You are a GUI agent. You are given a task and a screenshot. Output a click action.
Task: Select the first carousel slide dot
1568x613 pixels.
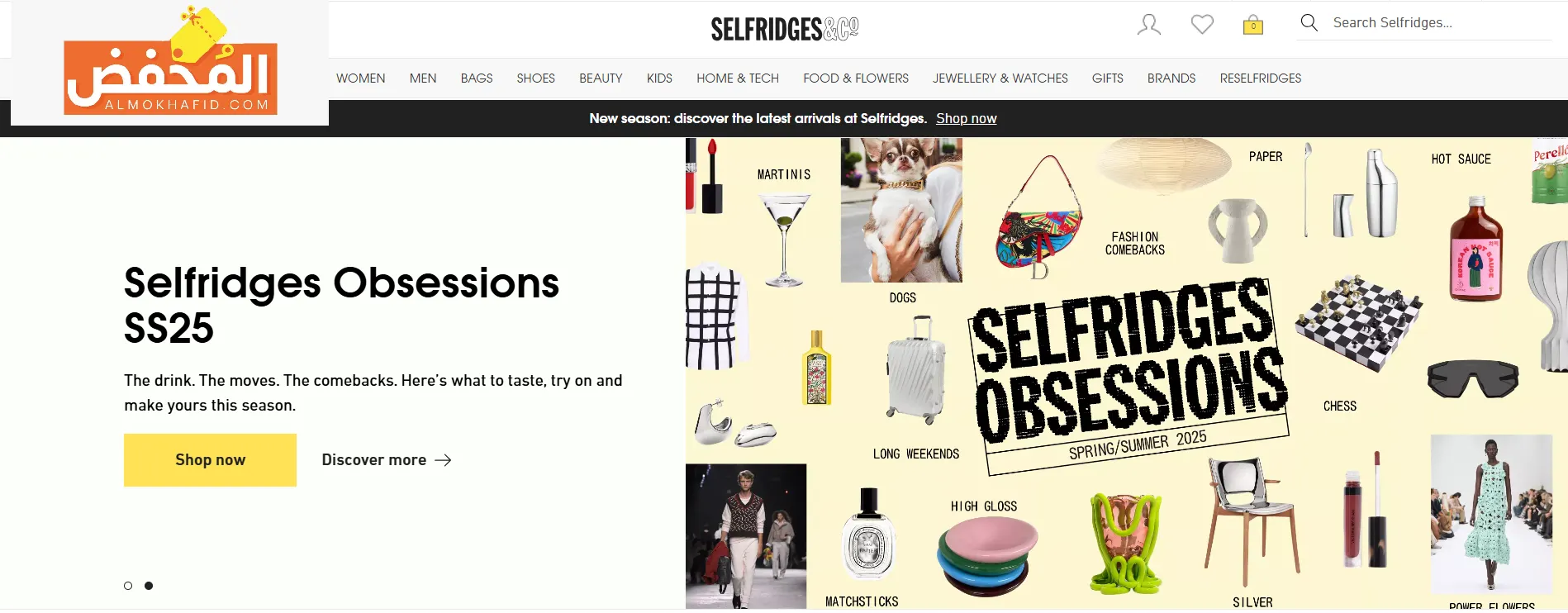click(x=128, y=586)
